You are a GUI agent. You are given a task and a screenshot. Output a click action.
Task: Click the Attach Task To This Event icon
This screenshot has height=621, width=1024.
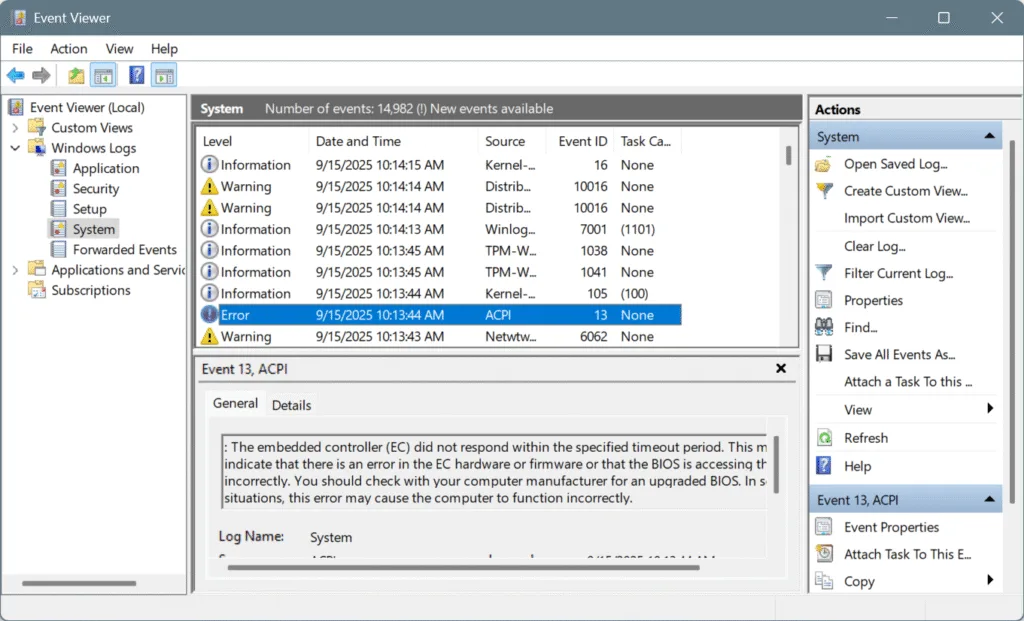point(823,553)
